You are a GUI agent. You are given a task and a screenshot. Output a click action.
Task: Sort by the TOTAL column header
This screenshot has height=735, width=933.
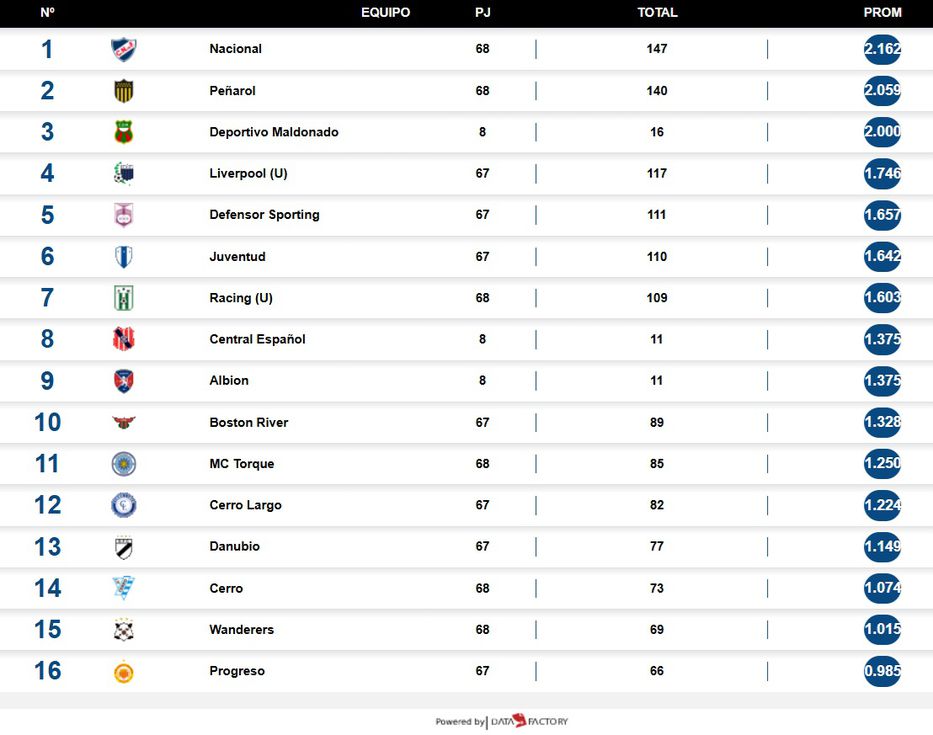pos(657,13)
